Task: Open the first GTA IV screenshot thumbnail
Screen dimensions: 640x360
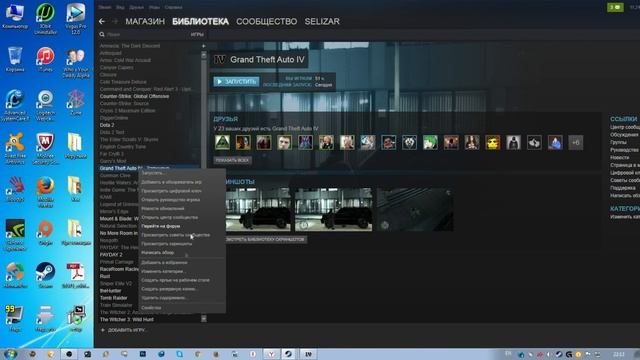Action: click(258, 209)
